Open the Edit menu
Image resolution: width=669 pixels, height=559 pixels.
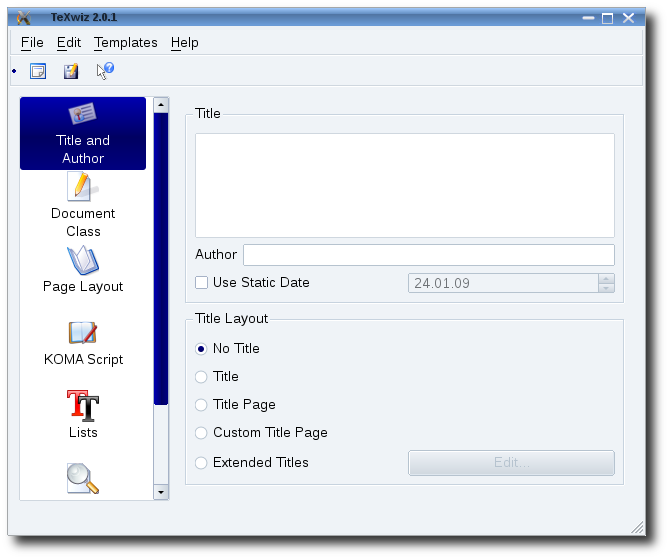pos(69,43)
